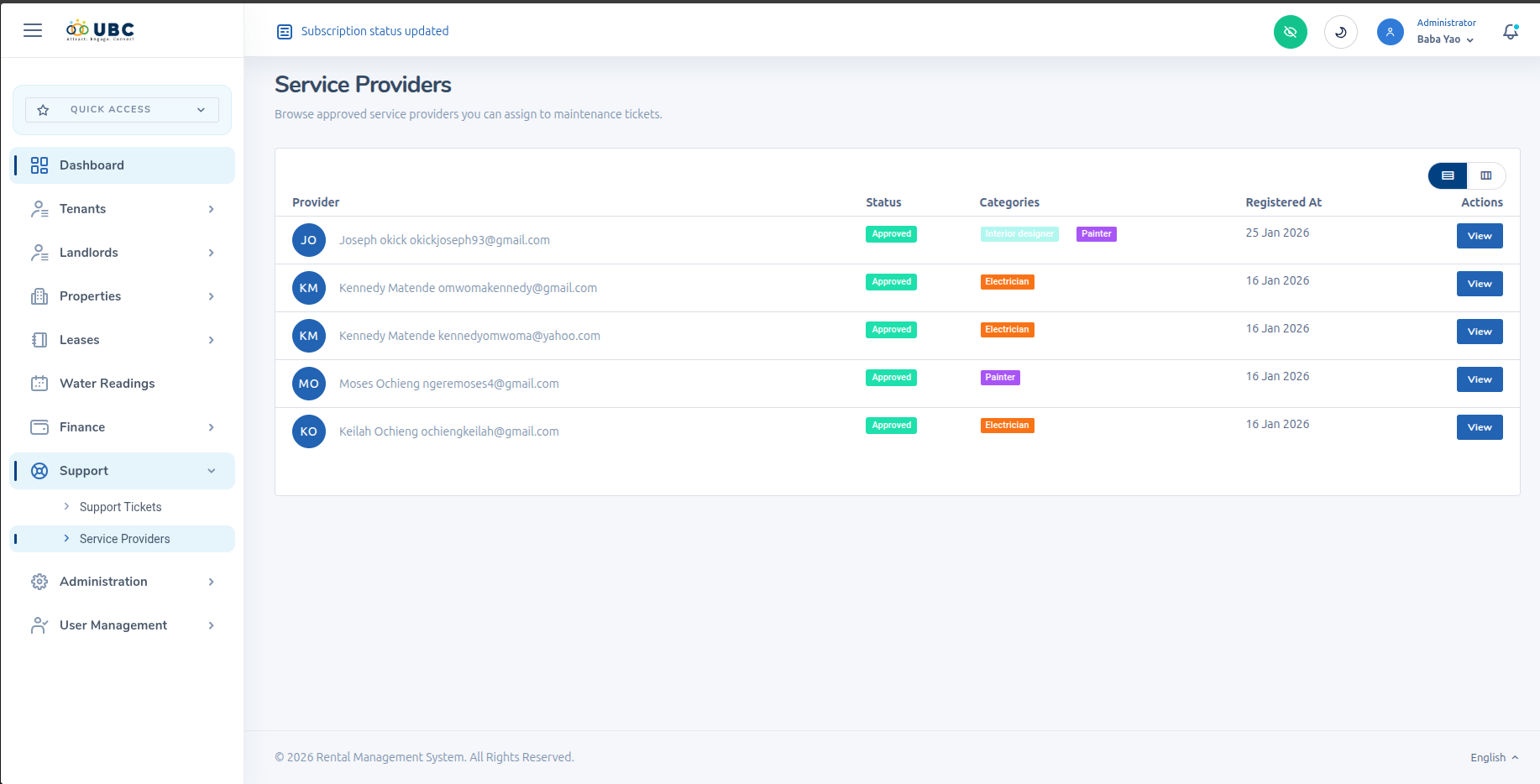Open the notification bell
The image size is (1540, 784).
point(1510,31)
